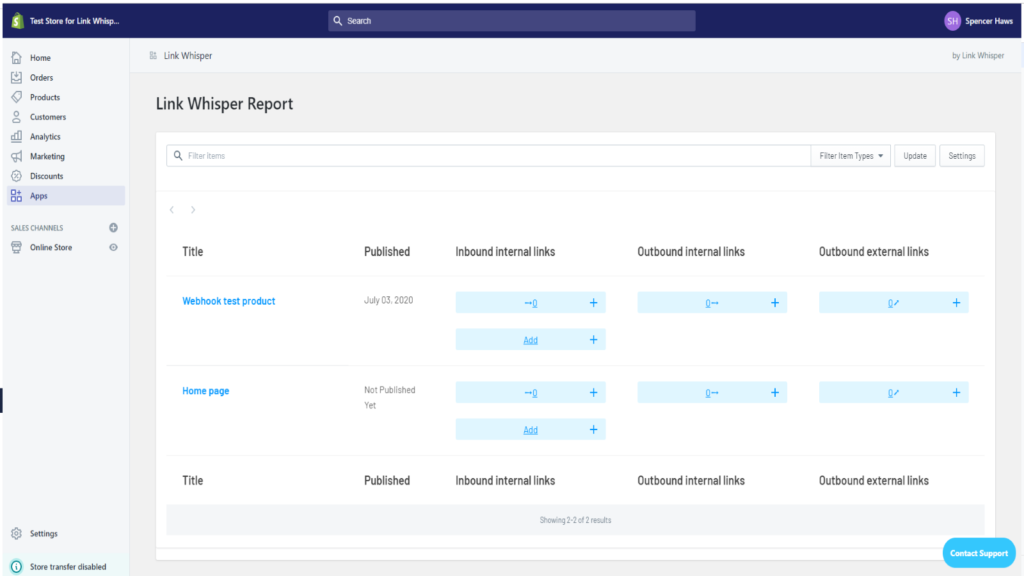Open Webhook test product link
Screen dimensions: 1024x576
[x=229, y=301]
